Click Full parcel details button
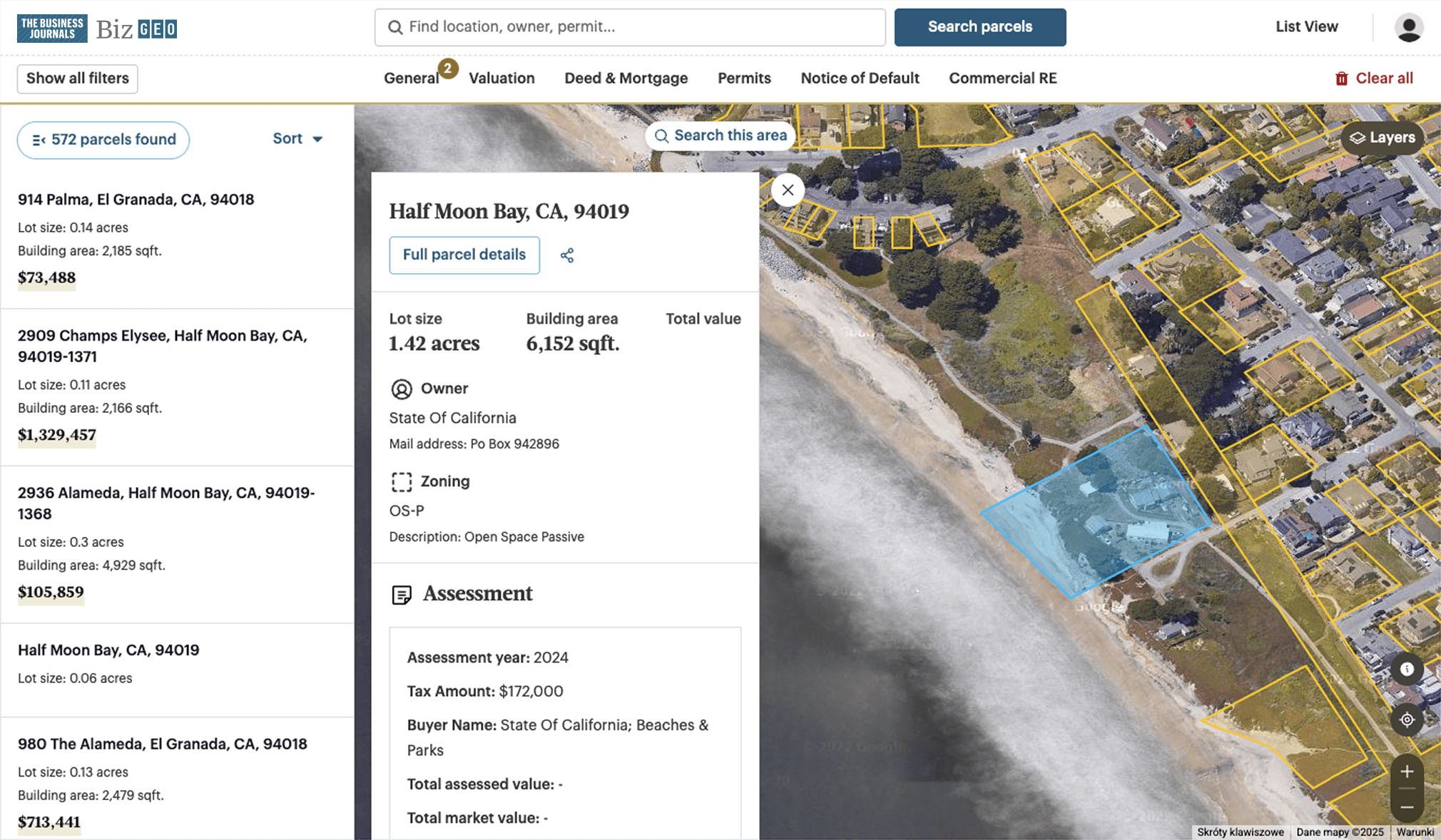1441x840 pixels. 464,255
